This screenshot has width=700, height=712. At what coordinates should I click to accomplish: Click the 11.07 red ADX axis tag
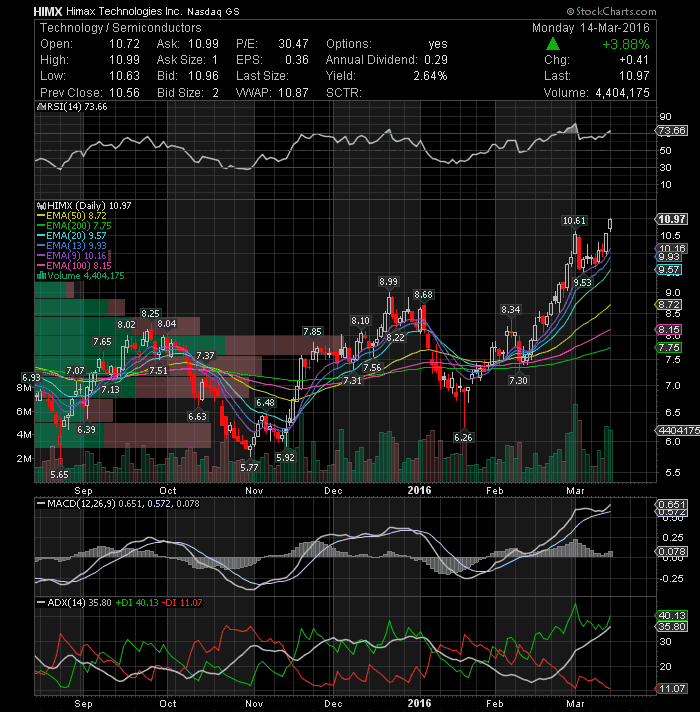click(x=672, y=688)
